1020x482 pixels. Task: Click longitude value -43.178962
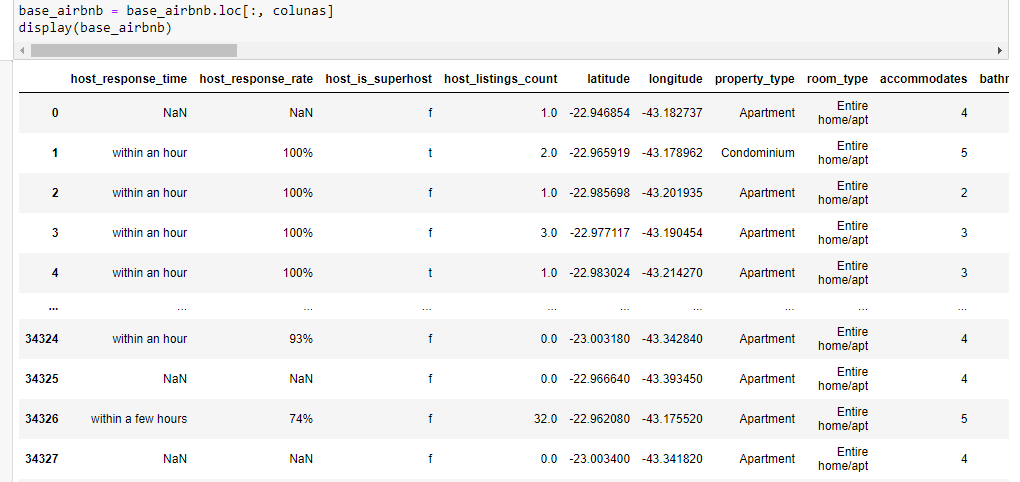pyautogui.click(x=672, y=153)
